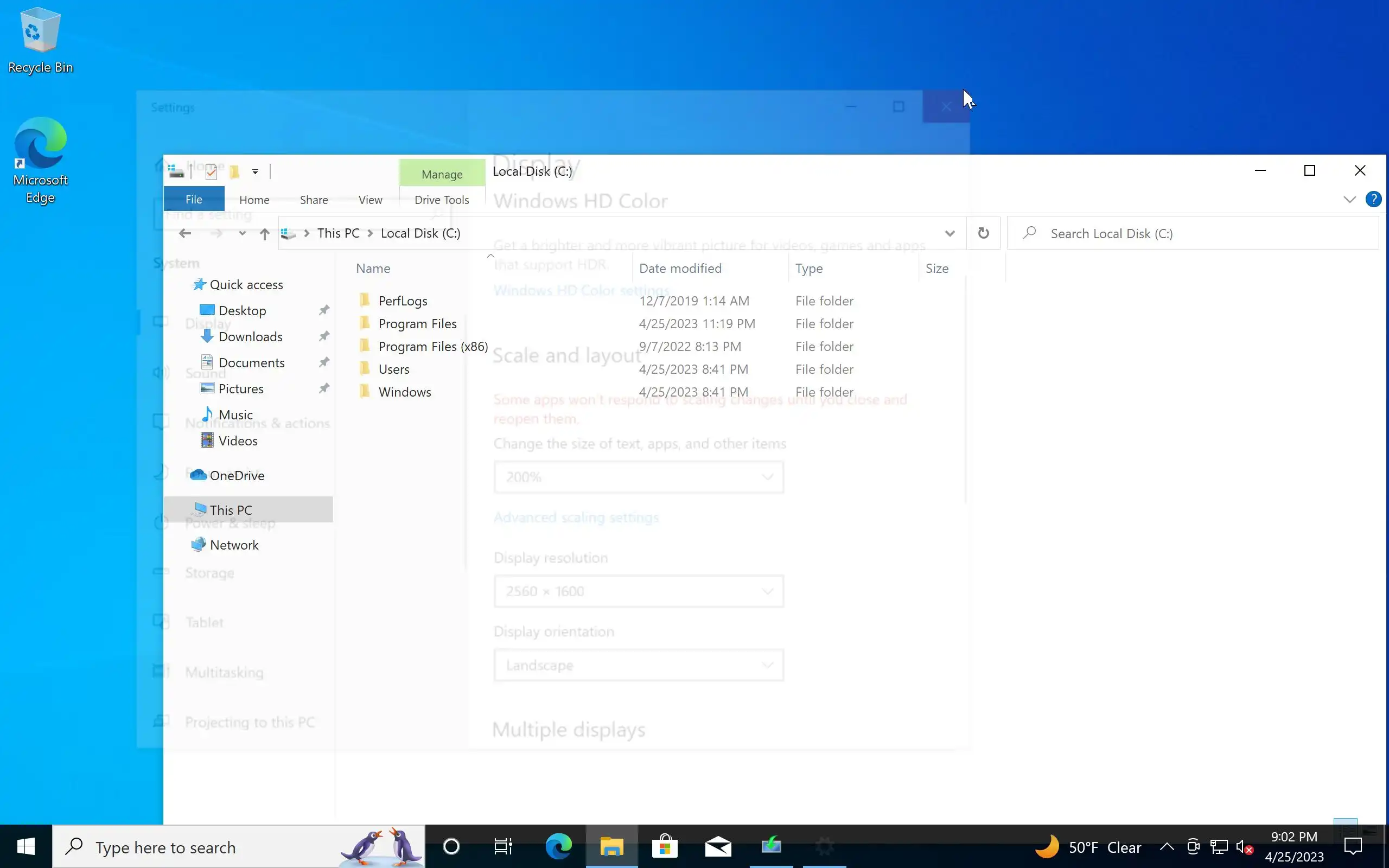Open the File menu tab
This screenshot has height=868, width=1389.
point(193,199)
